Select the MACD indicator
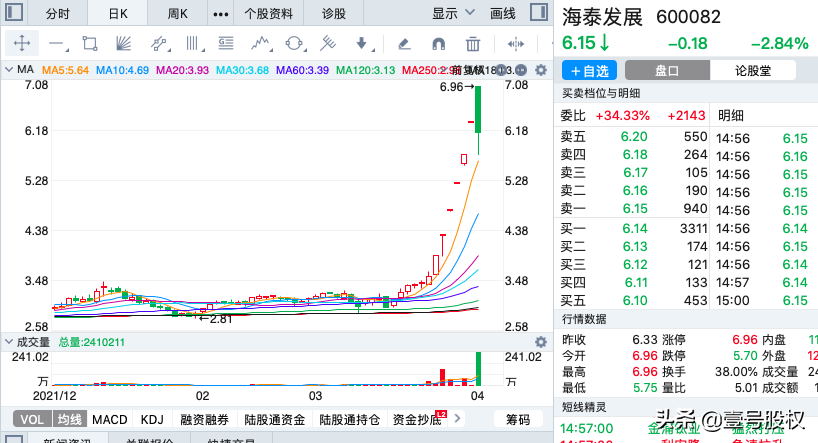Screen dimensions: 818x443 (x=110, y=420)
